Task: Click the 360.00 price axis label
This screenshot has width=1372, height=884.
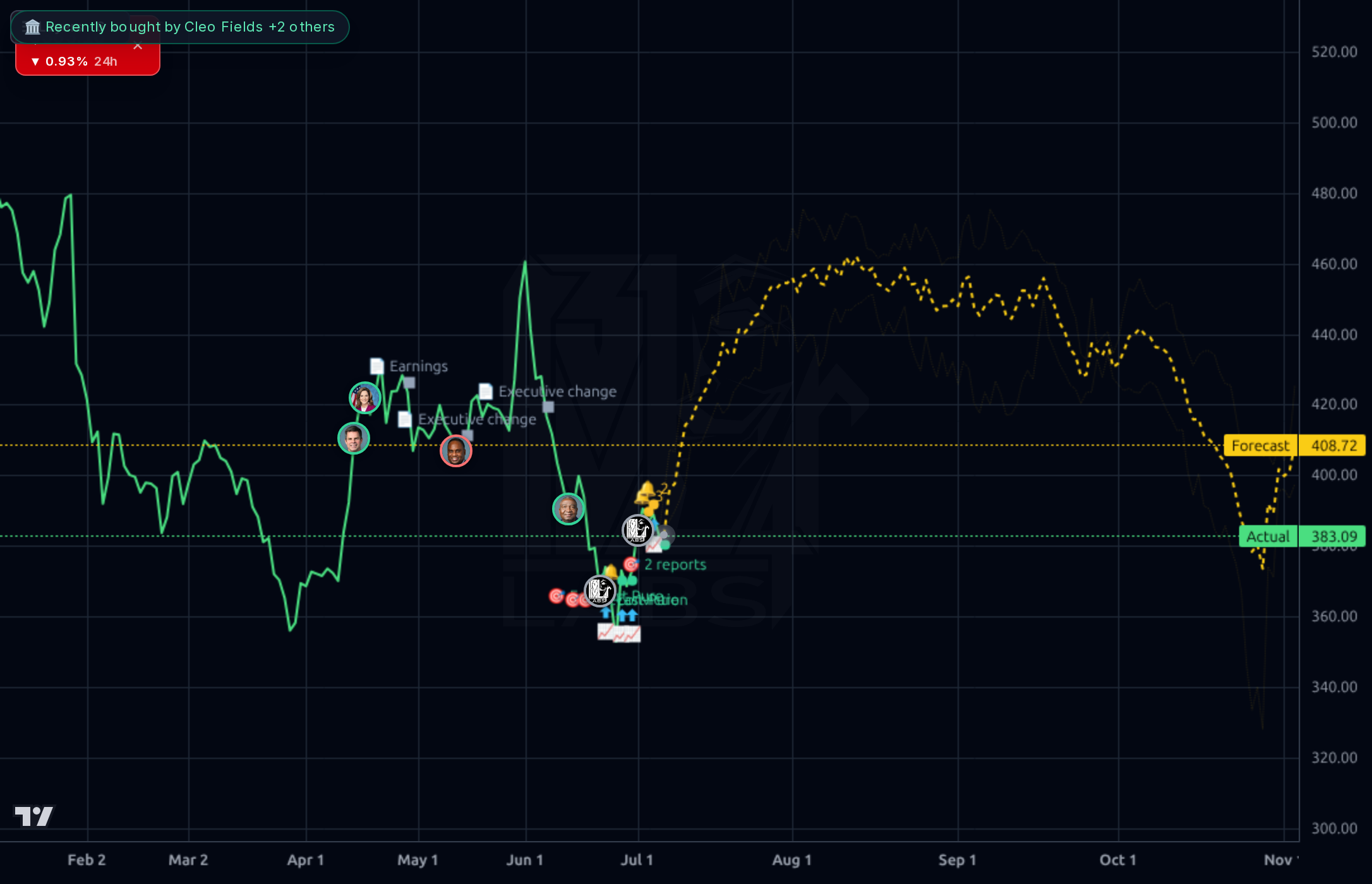Action: coord(1334,616)
